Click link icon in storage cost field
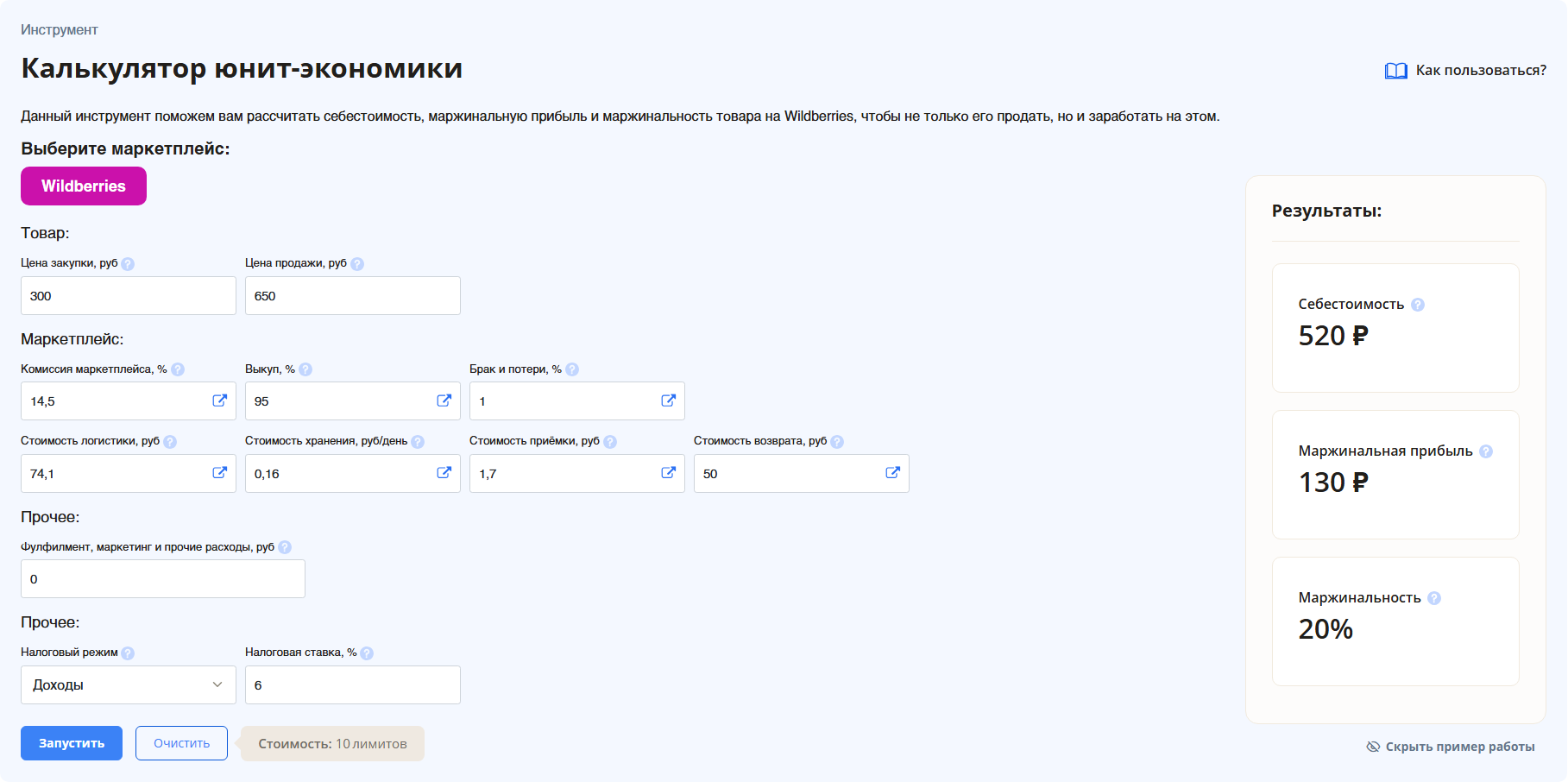The width and height of the screenshot is (1568, 782). 444,473
